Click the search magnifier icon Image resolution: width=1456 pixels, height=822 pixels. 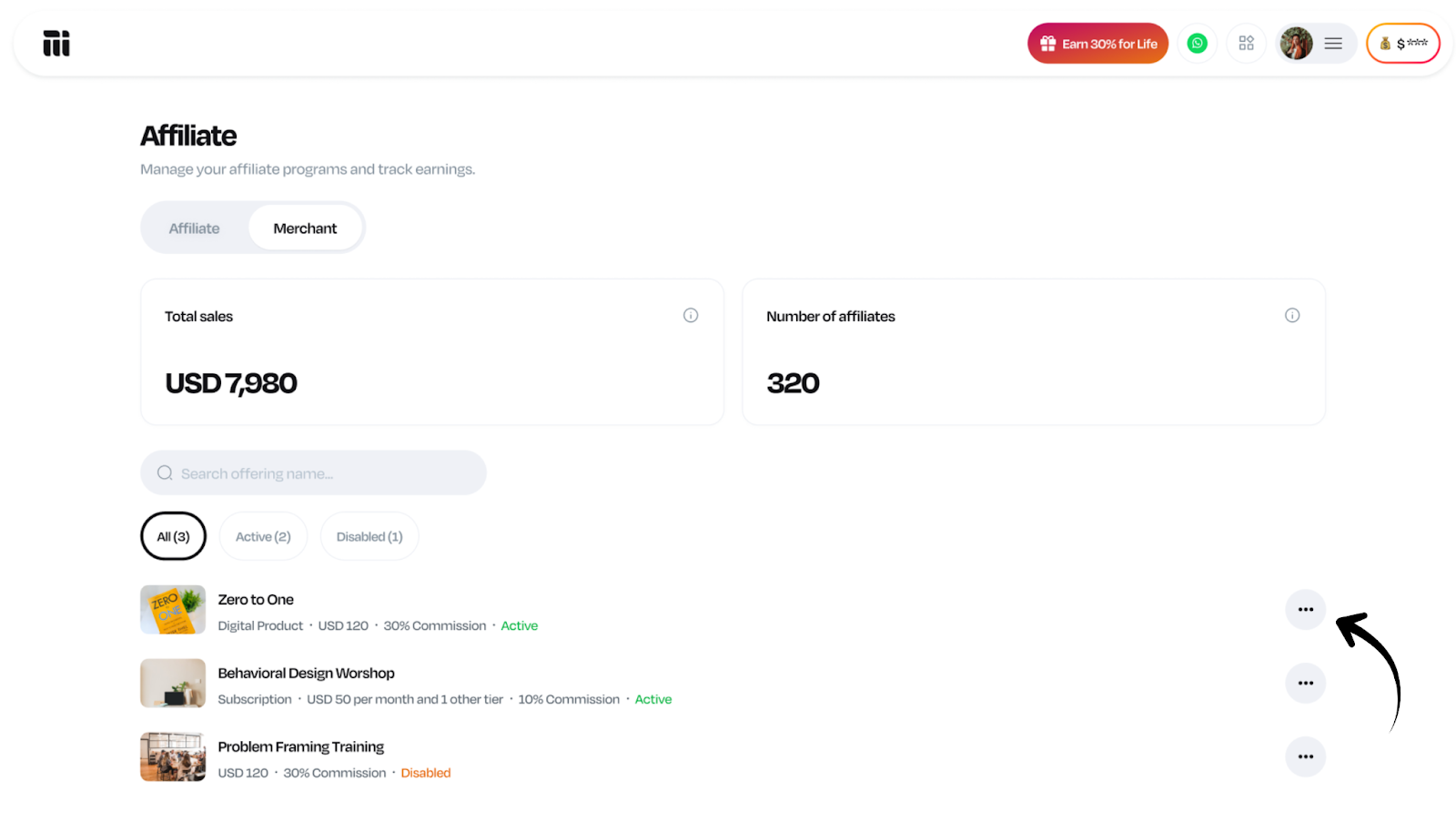pyautogui.click(x=165, y=473)
